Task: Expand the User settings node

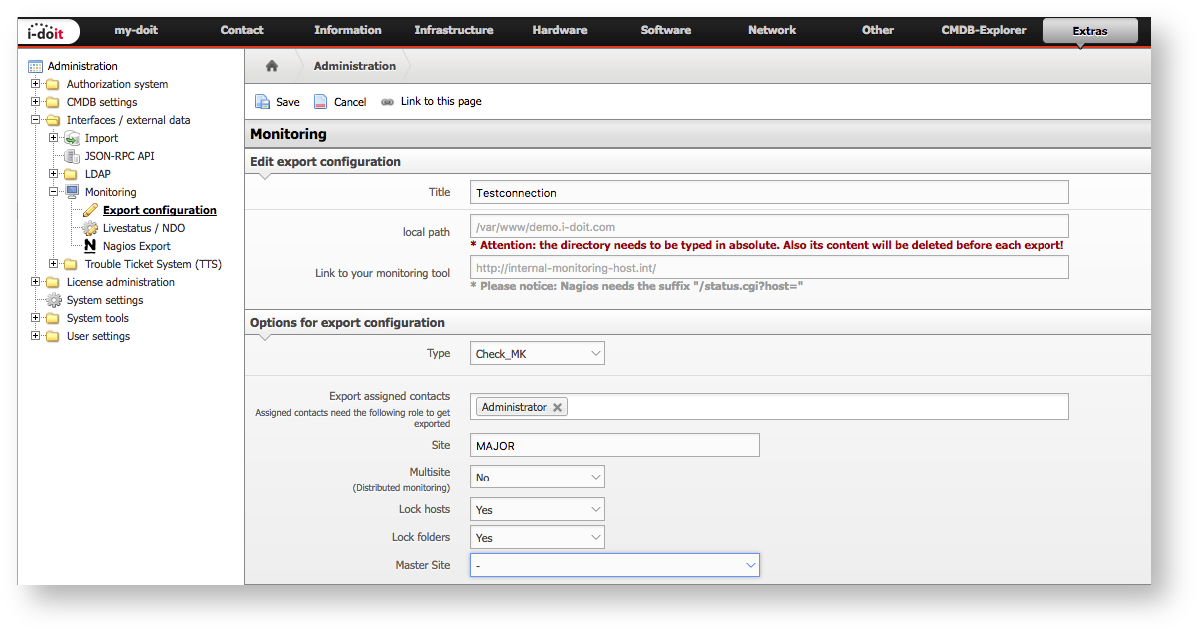Action: [x=35, y=336]
